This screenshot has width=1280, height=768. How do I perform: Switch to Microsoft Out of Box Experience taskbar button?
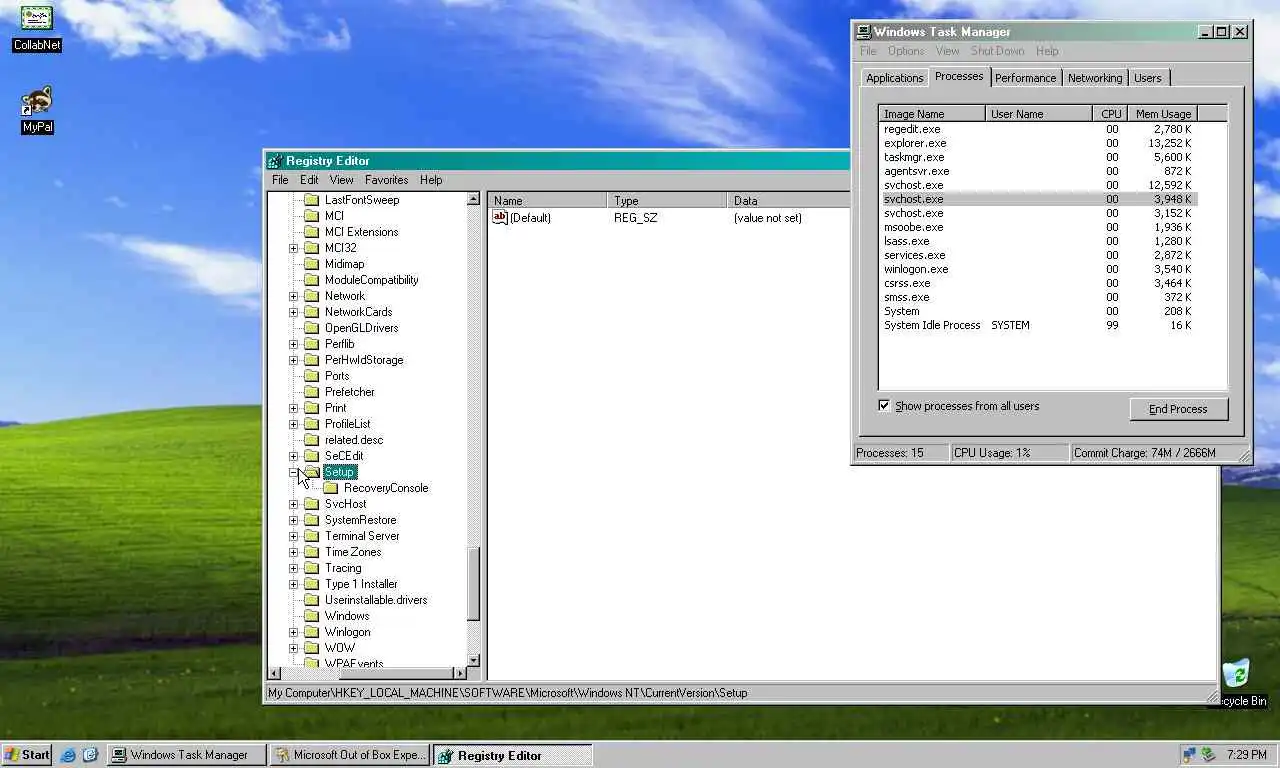tap(350, 755)
